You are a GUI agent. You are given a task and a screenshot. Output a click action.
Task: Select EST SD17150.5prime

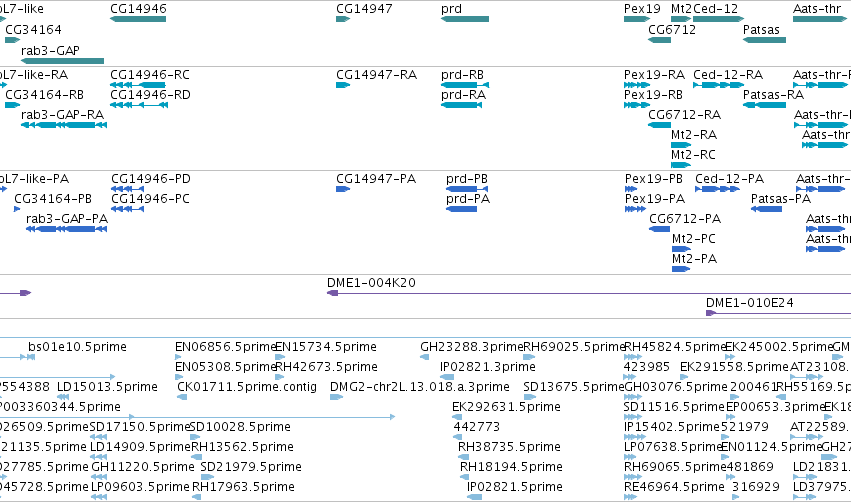coord(98,437)
